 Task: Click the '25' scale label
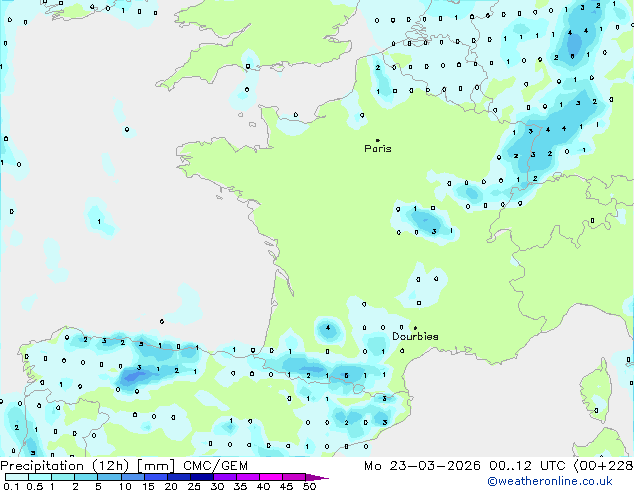pos(194,486)
